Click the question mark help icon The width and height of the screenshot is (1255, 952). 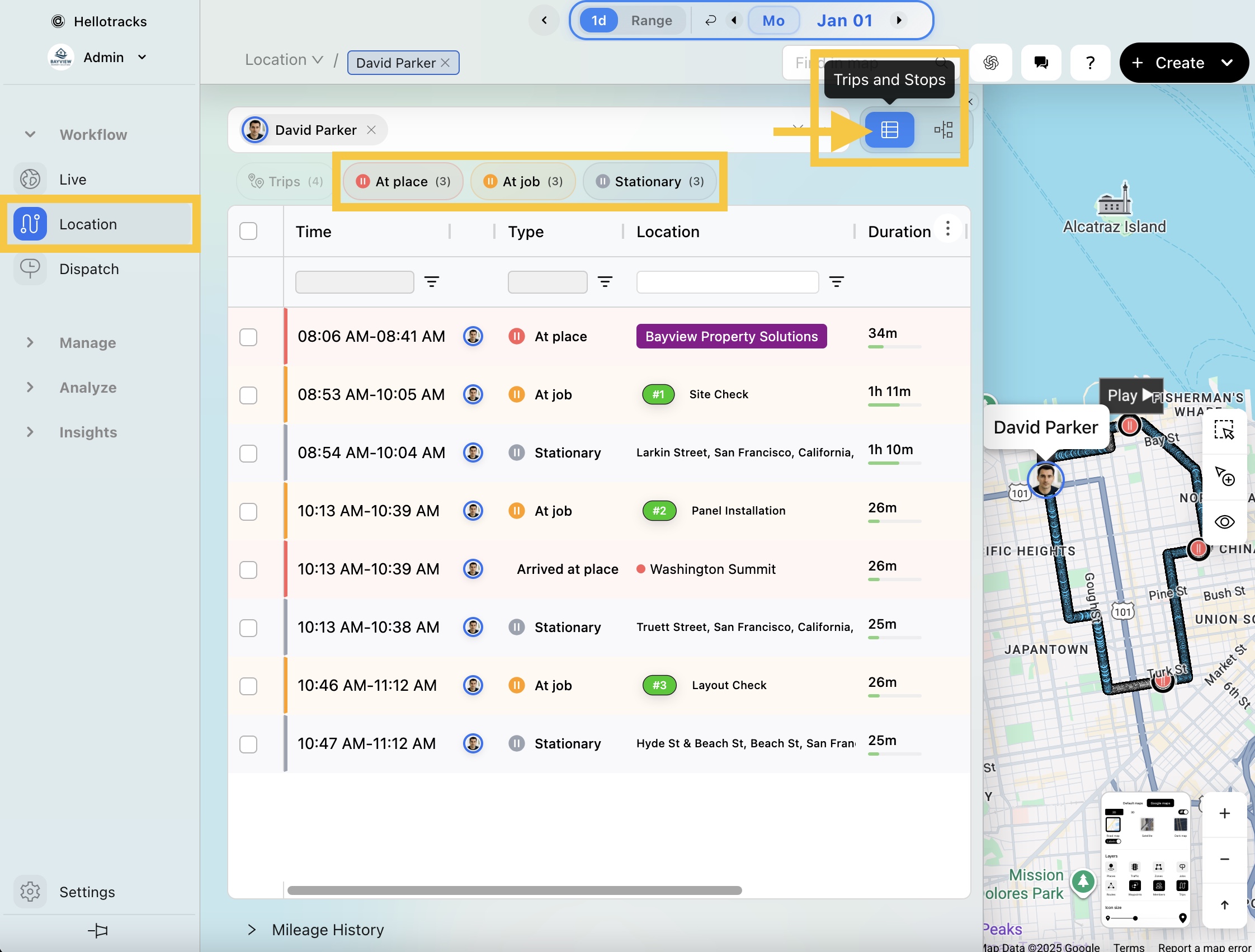pyautogui.click(x=1089, y=63)
